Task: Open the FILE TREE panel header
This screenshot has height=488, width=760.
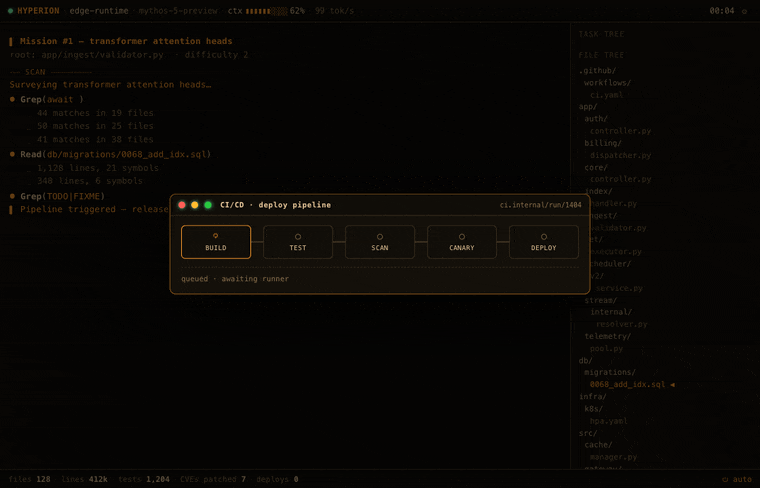Action: pyautogui.click(x=601, y=55)
